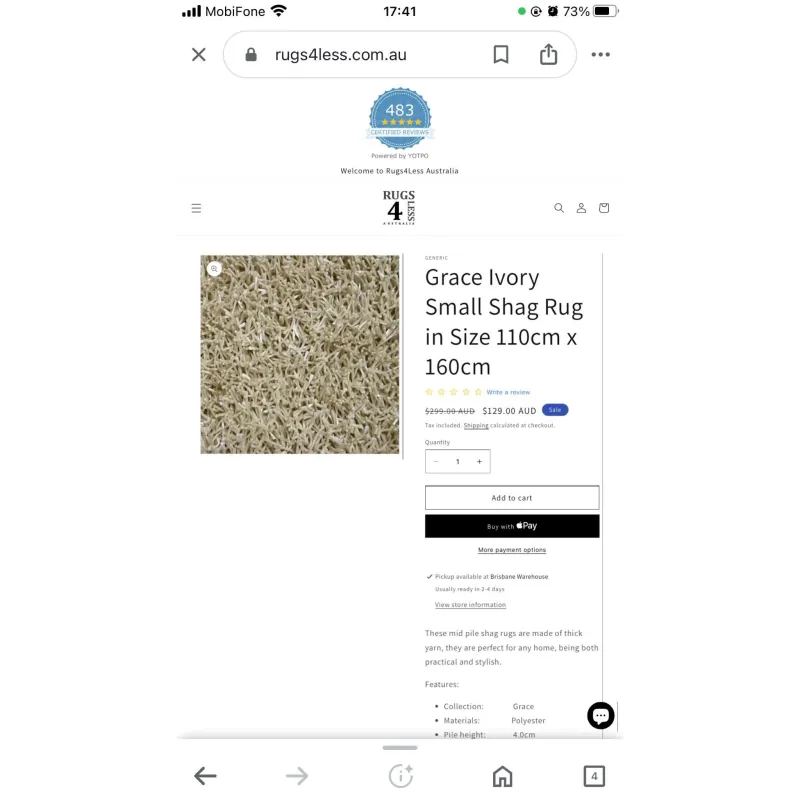Click the quantity number field

[x=458, y=461]
